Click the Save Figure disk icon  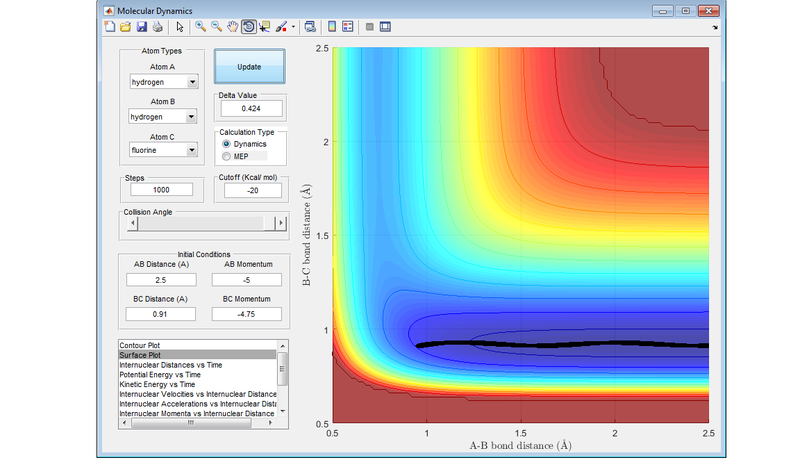click(x=142, y=27)
